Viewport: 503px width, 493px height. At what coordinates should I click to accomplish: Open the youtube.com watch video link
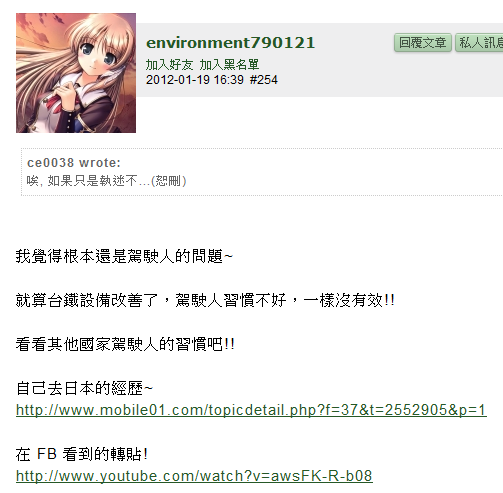[194, 476]
